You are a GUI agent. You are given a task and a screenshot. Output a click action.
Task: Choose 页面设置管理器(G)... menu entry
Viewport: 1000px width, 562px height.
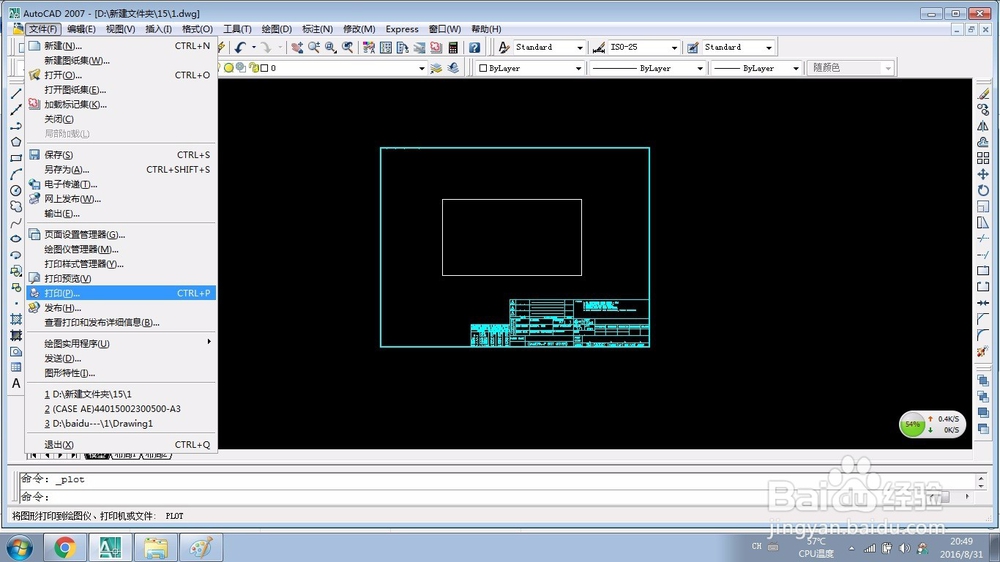121,234
